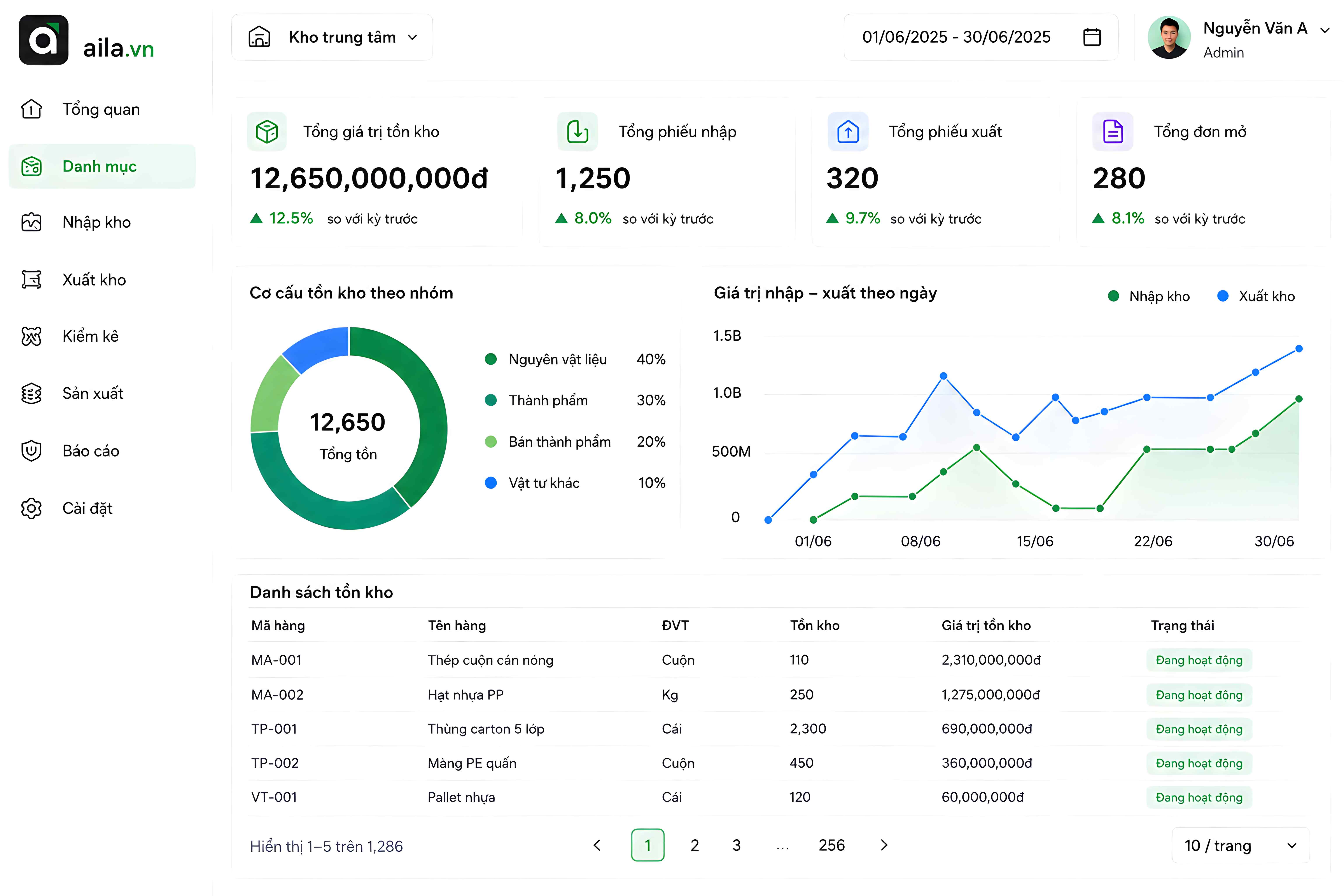Open the calendar icon in date range
The width and height of the screenshot is (1344, 896).
(x=1092, y=37)
